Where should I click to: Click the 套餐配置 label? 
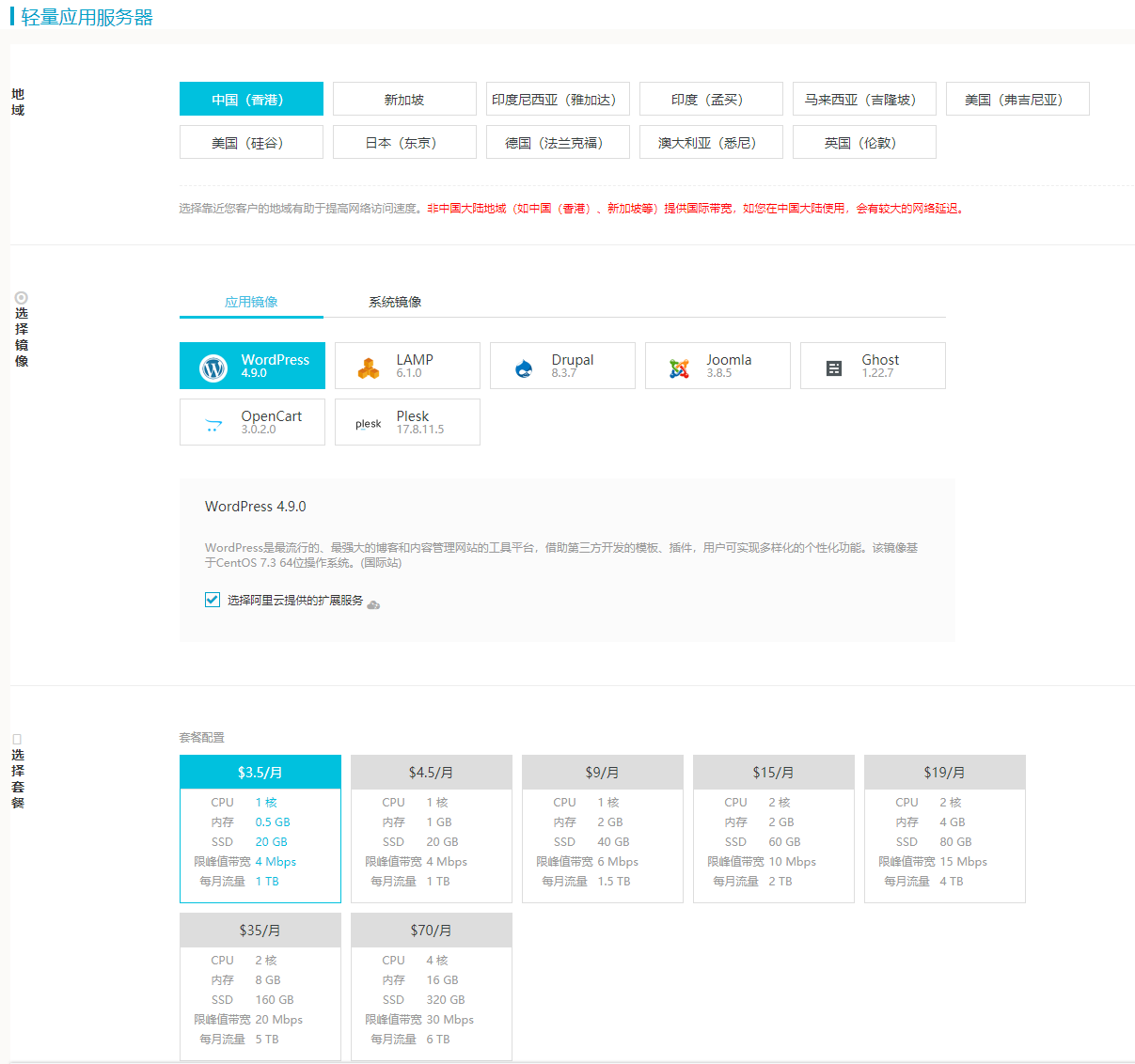[x=202, y=738]
